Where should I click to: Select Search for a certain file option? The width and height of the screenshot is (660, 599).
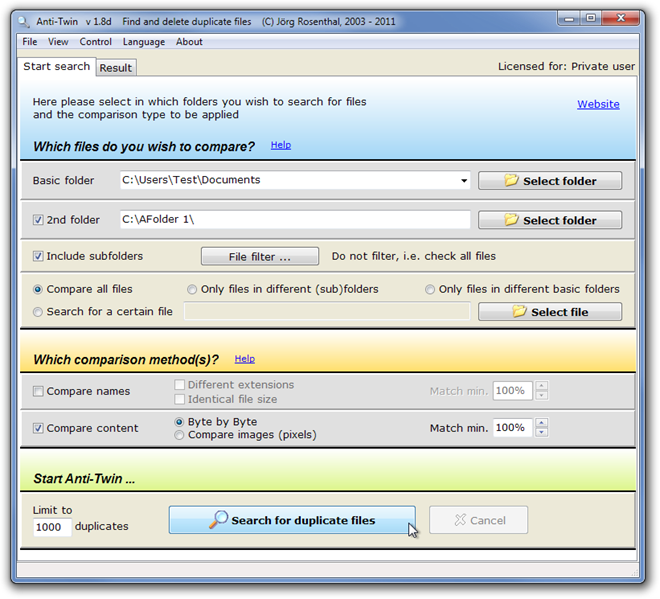point(38,311)
